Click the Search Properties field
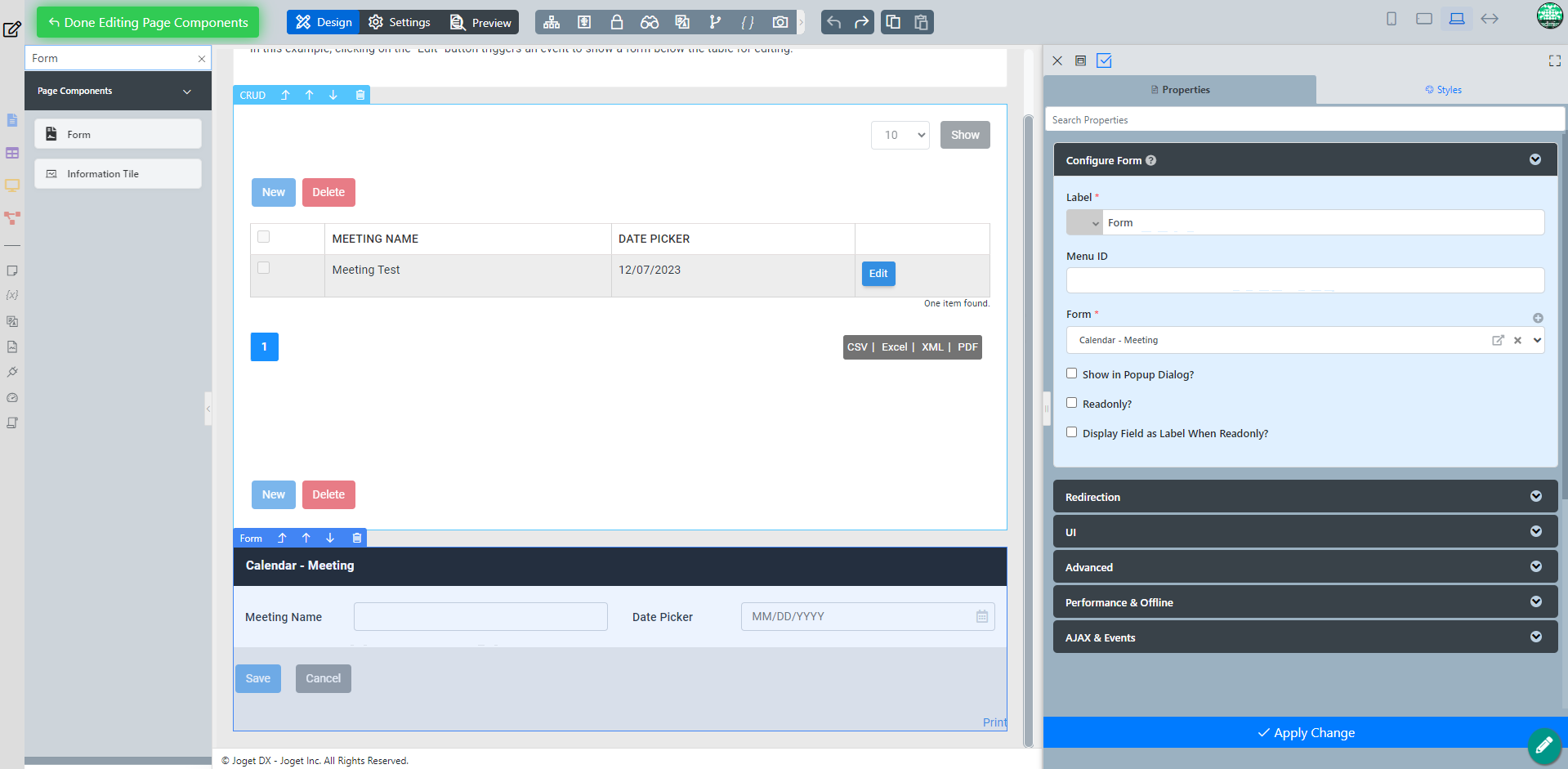 point(1305,119)
